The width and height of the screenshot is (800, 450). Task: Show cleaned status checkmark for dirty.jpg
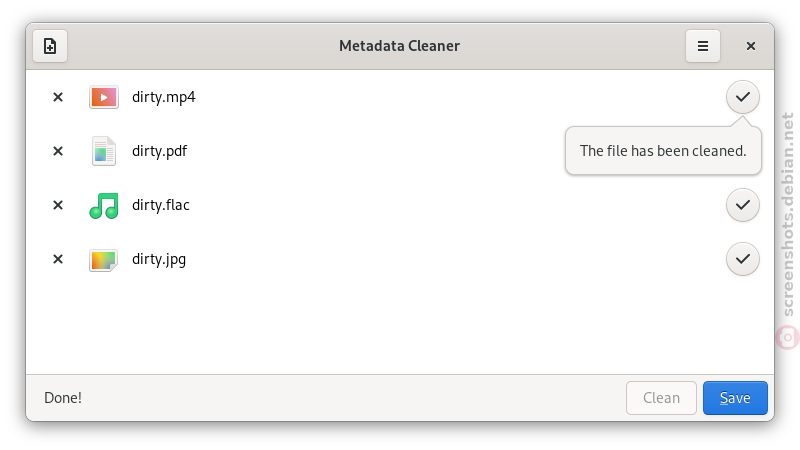click(743, 259)
